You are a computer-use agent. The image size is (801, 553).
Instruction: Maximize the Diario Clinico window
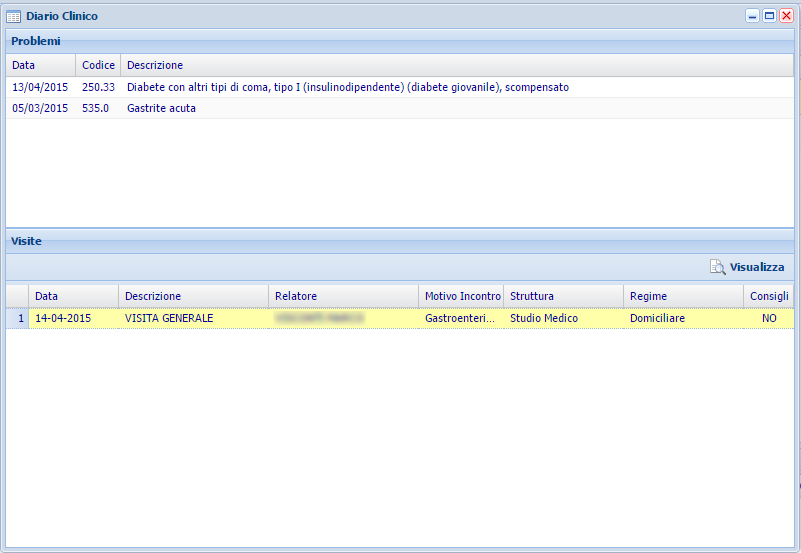769,16
